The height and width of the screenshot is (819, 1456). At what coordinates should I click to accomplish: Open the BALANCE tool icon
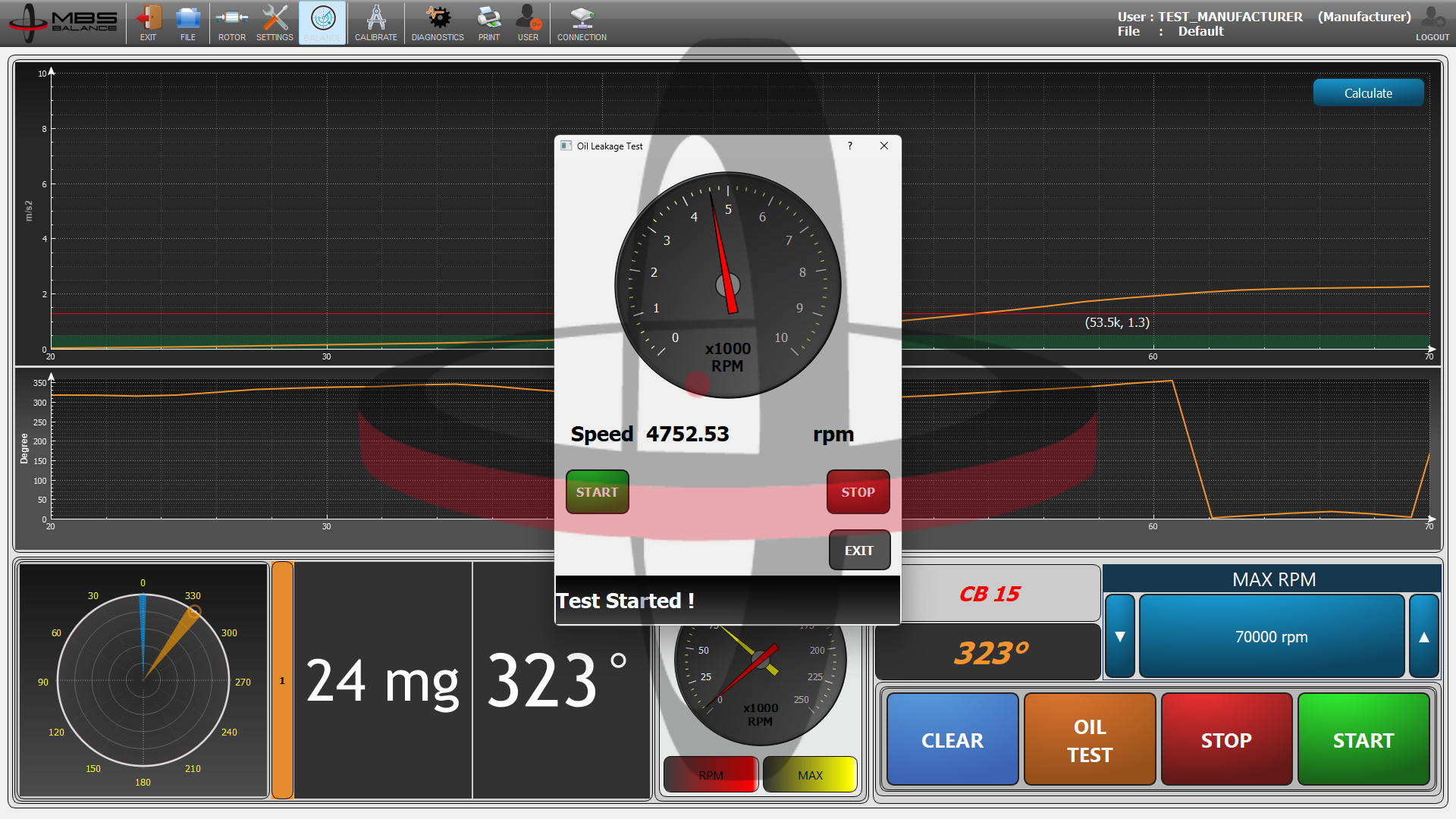tap(322, 23)
